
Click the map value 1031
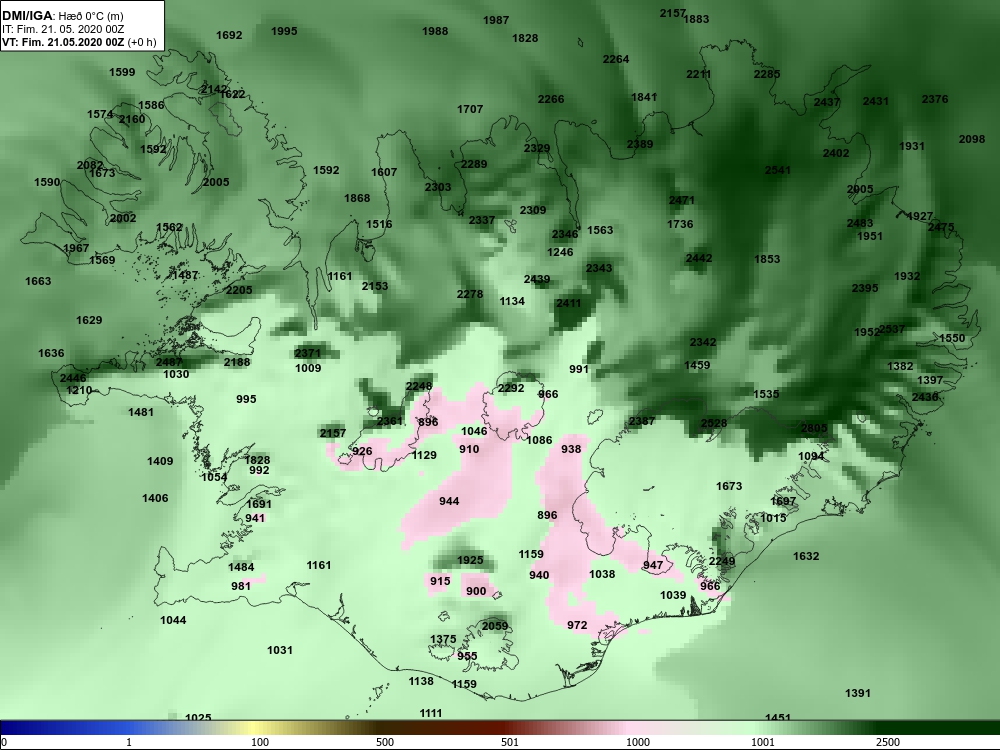(280, 650)
